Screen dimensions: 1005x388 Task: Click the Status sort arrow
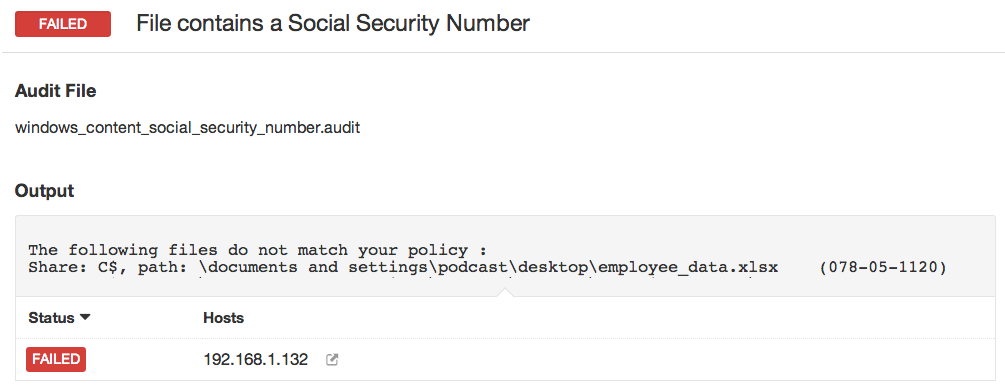pyautogui.click(x=84, y=317)
